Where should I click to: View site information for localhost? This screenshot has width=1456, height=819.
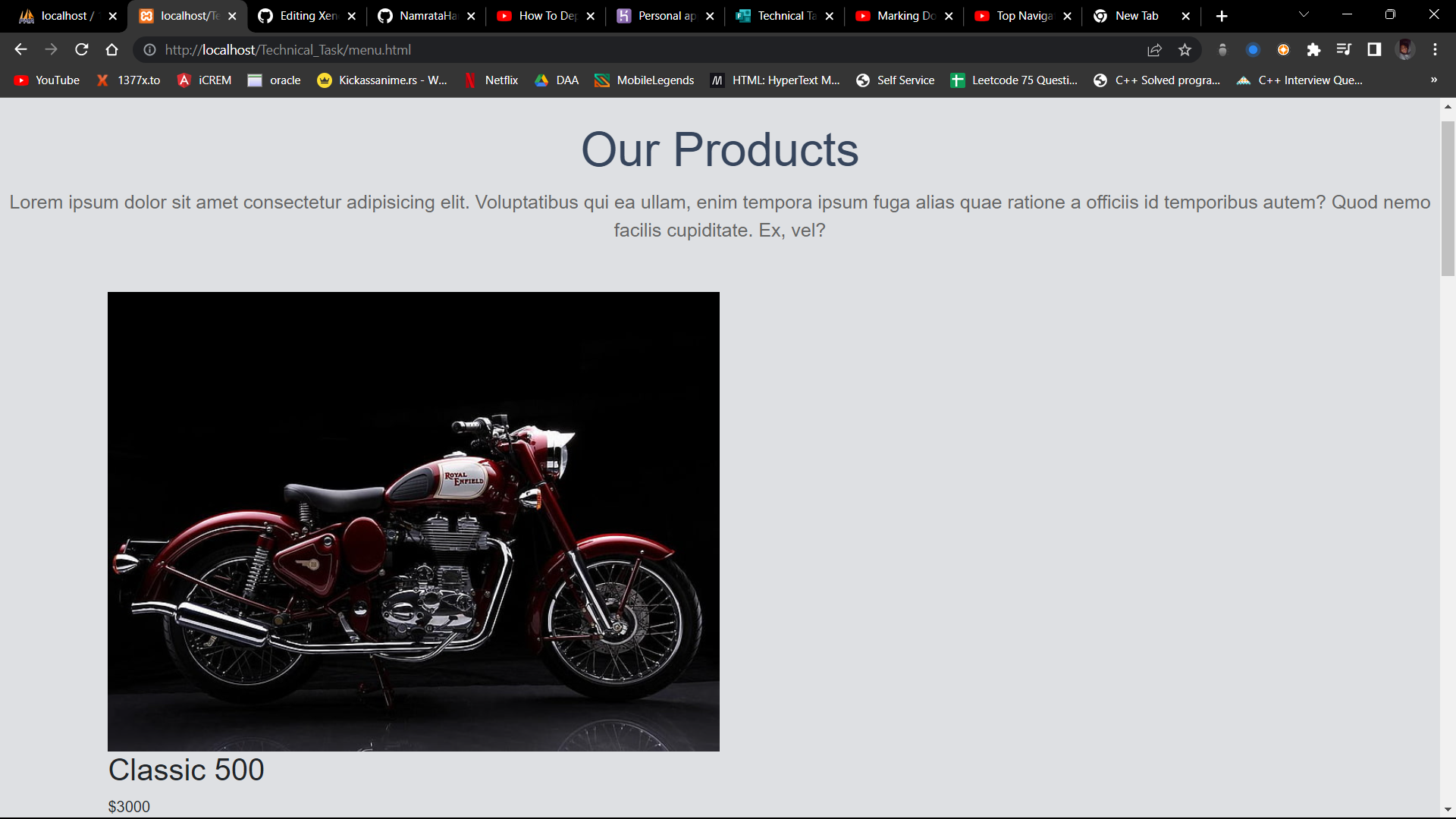pos(149,50)
